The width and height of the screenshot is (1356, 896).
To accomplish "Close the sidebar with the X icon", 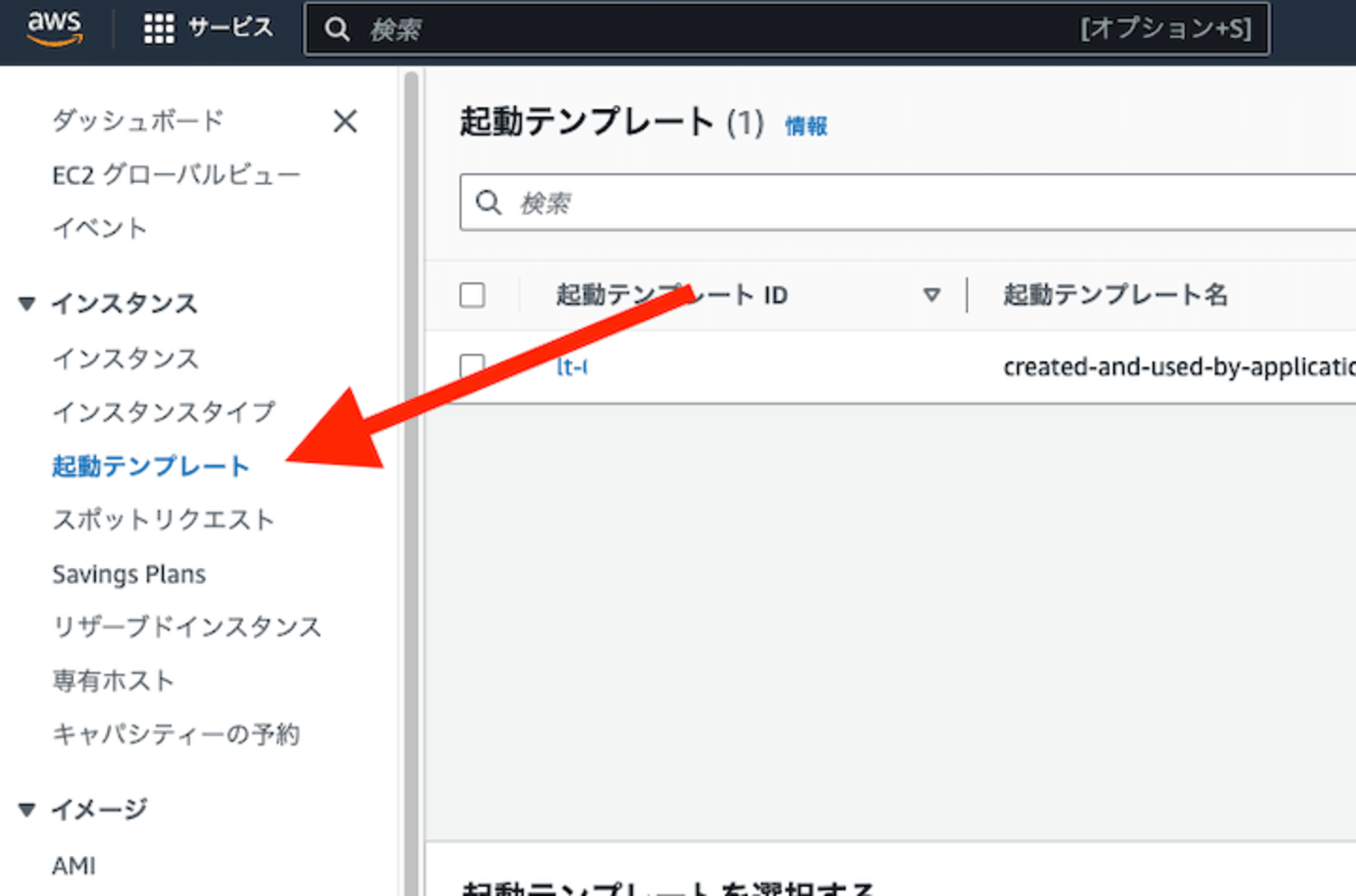I will [345, 122].
